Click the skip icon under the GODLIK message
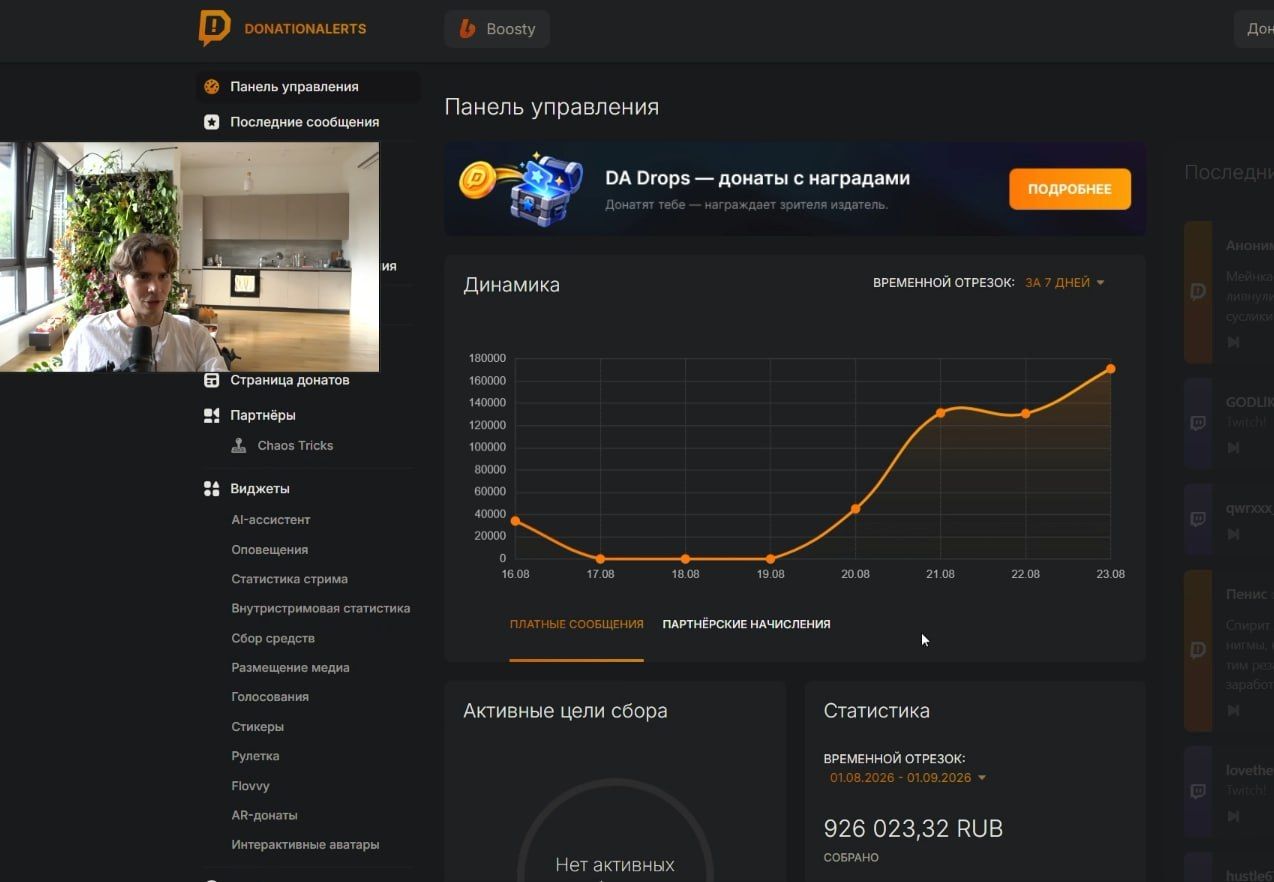Screen dimensions: 1274x882 point(1233,448)
